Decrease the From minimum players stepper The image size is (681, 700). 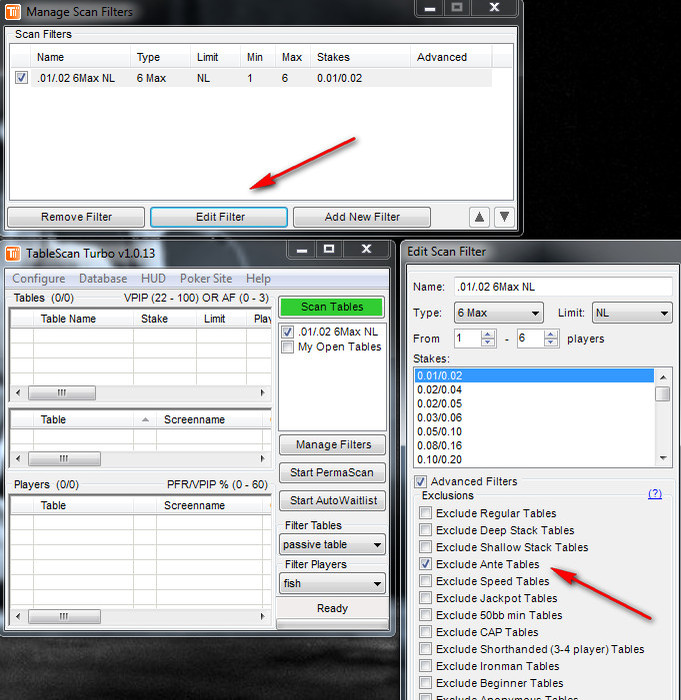pyautogui.click(x=488, y=342)
